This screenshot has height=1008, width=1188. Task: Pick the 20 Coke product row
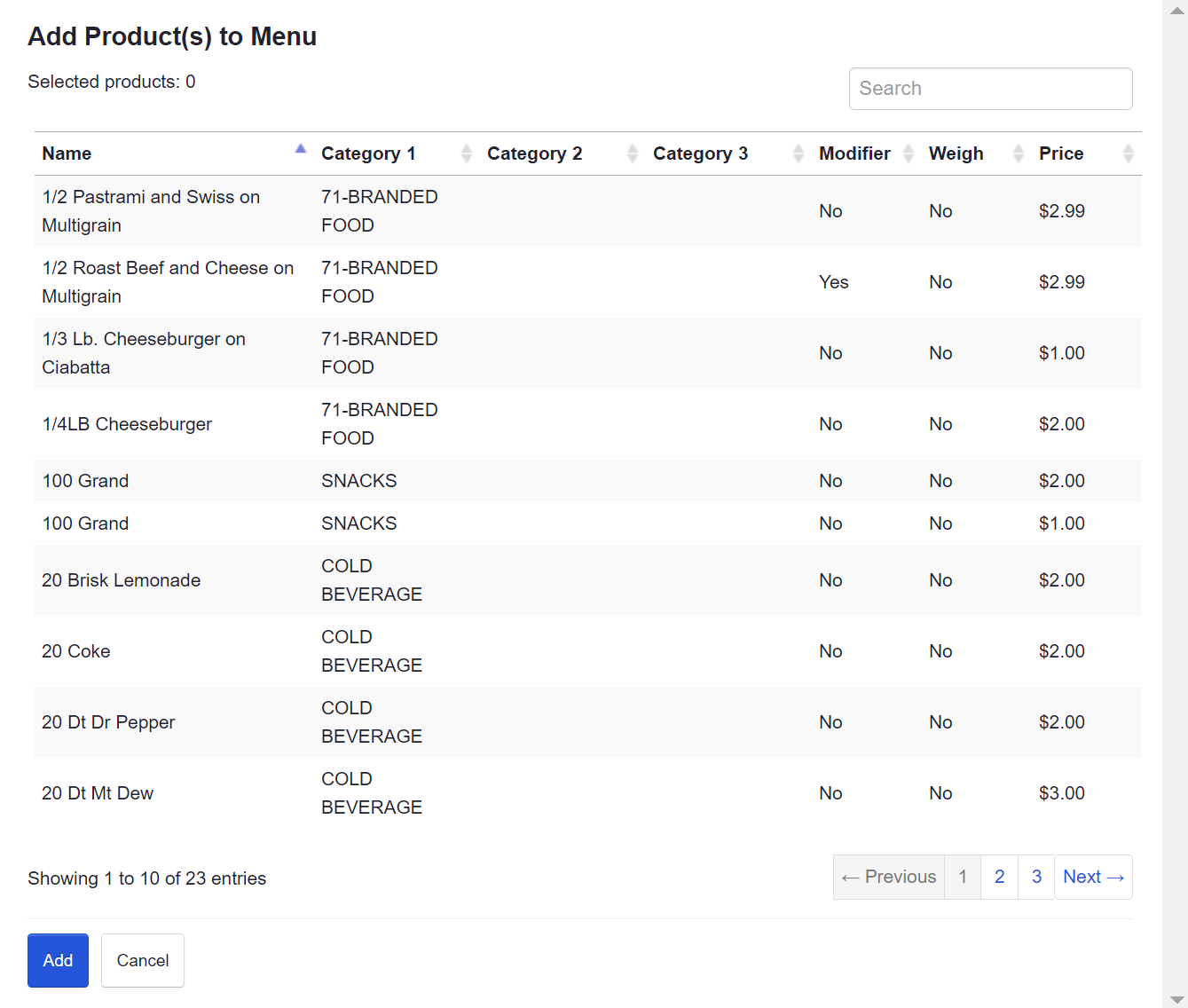coord(76,651)
